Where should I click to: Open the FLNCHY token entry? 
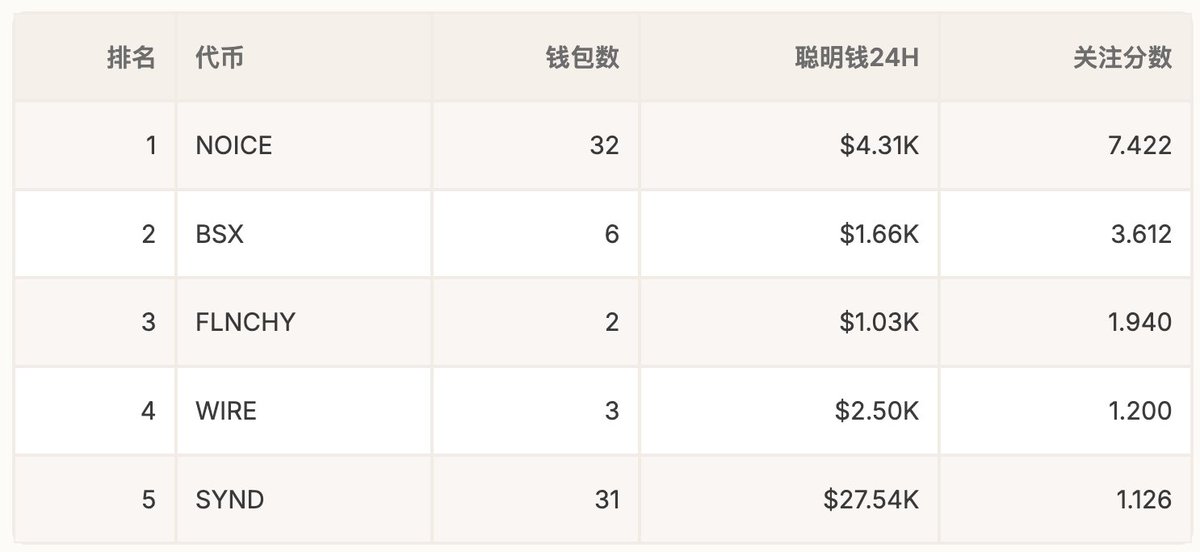pyautogui.click(x=245, y=322)
